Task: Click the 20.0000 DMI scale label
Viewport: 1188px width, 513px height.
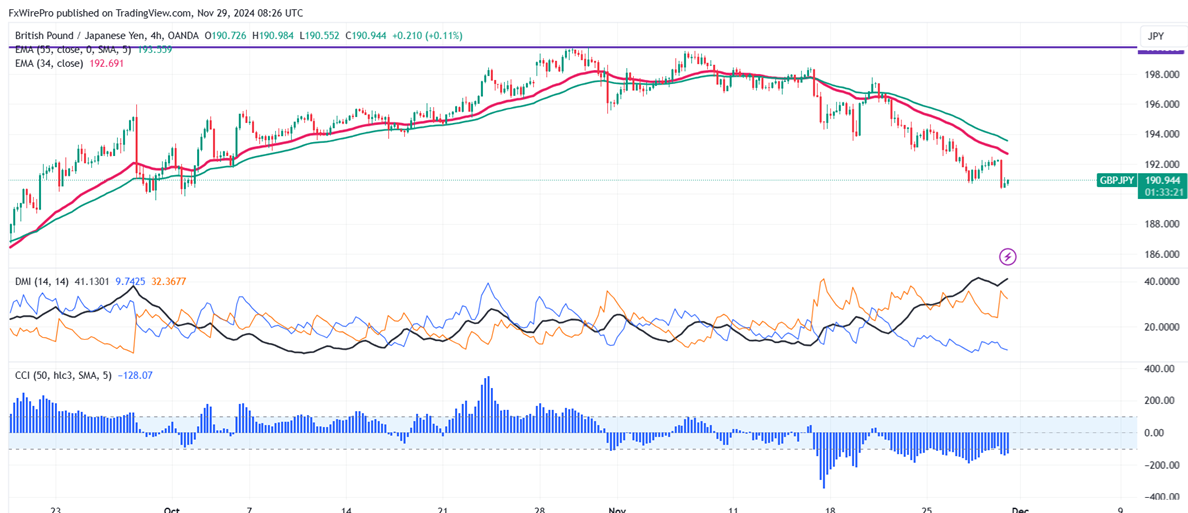Action: click(x=1162, y=327)
